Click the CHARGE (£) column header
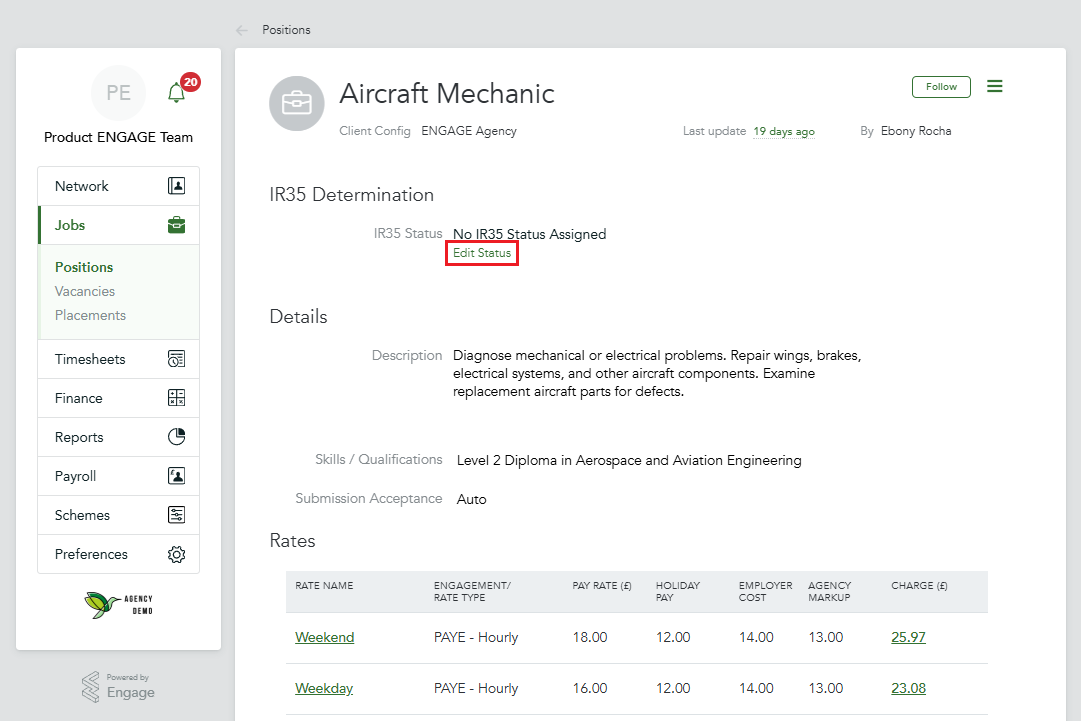This screenshot has width=1081, height=721. (919, 586)
